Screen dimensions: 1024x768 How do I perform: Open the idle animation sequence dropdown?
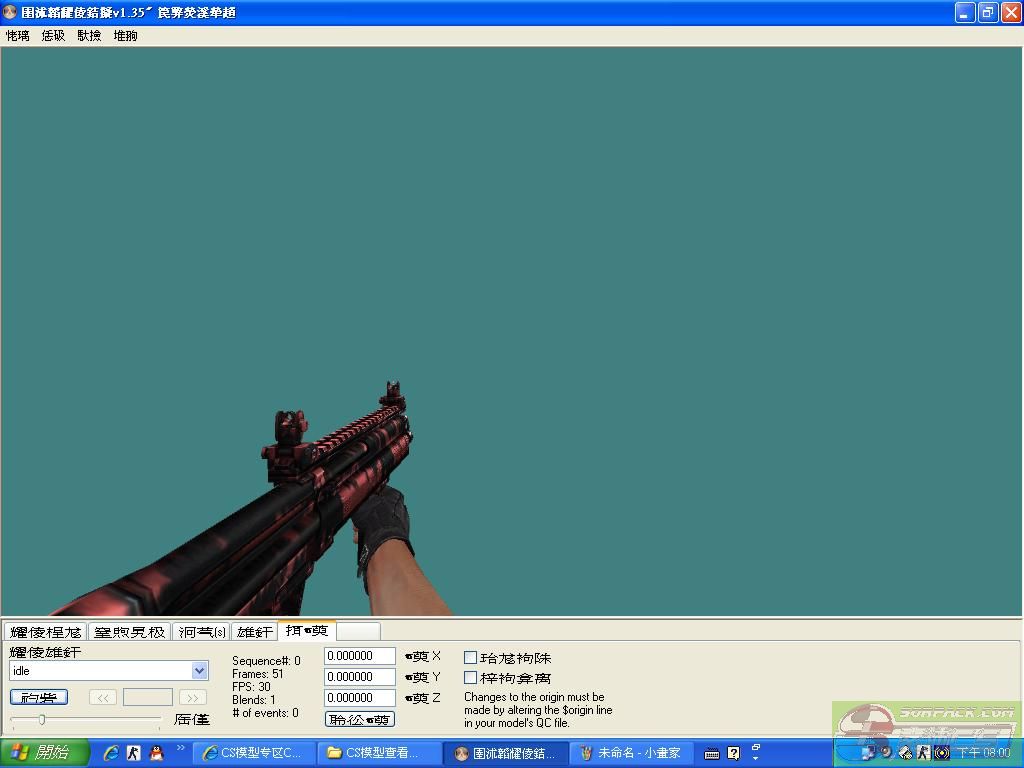[199, 671]
